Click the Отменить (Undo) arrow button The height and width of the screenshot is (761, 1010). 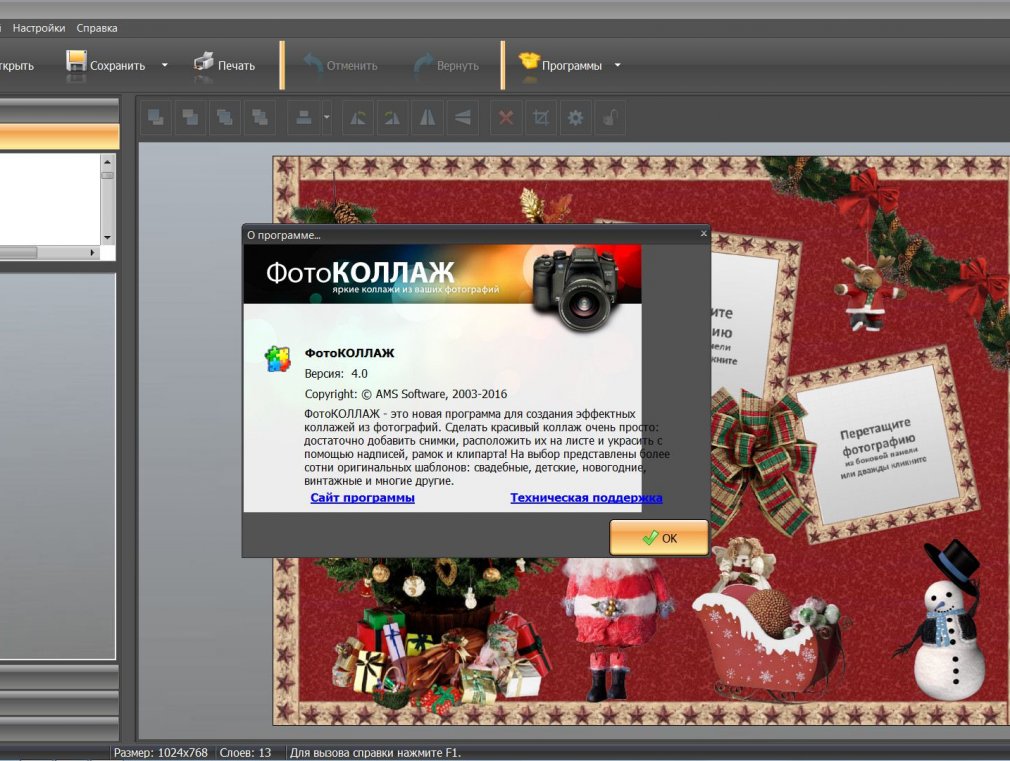pyautogui.click(x=340, y=65)
